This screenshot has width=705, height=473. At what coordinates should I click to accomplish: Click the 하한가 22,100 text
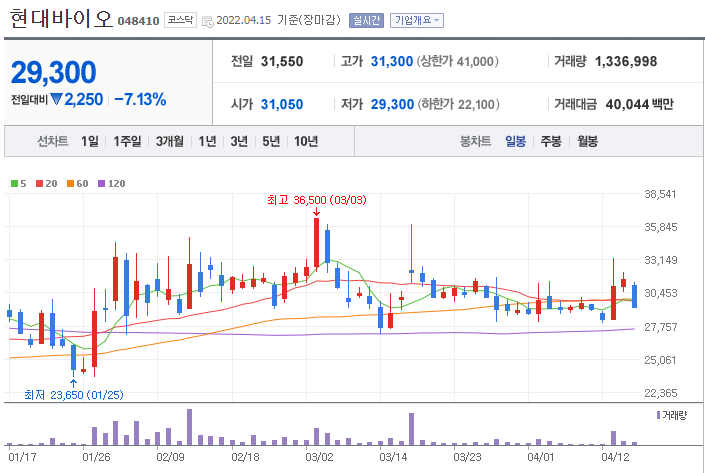click(x=458, y=104)
